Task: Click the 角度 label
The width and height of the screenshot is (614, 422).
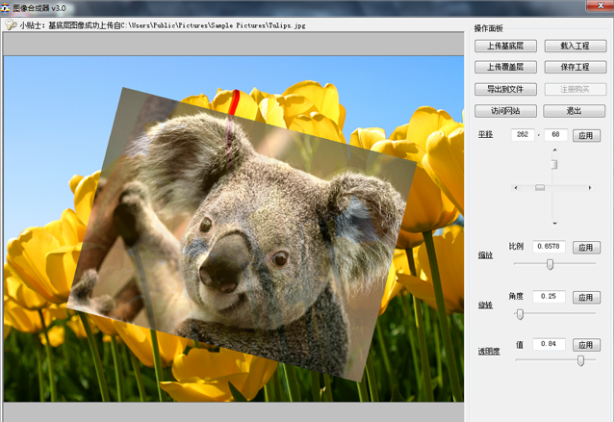Action: (x=516, y=296)
